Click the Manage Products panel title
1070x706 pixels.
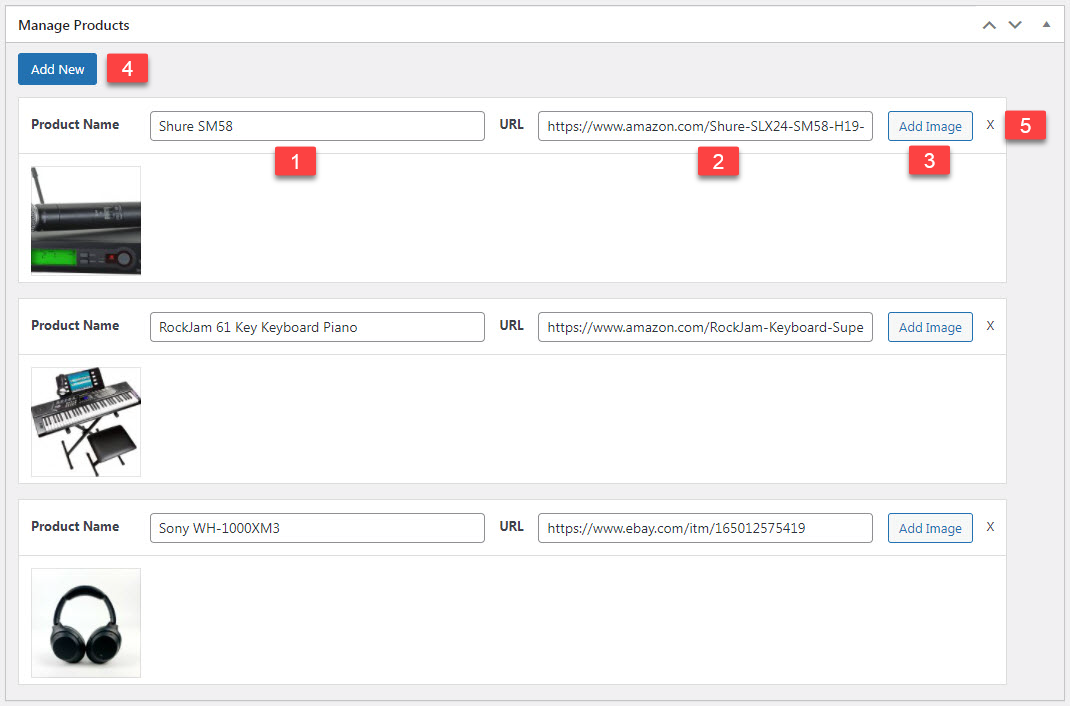(74, 25)
